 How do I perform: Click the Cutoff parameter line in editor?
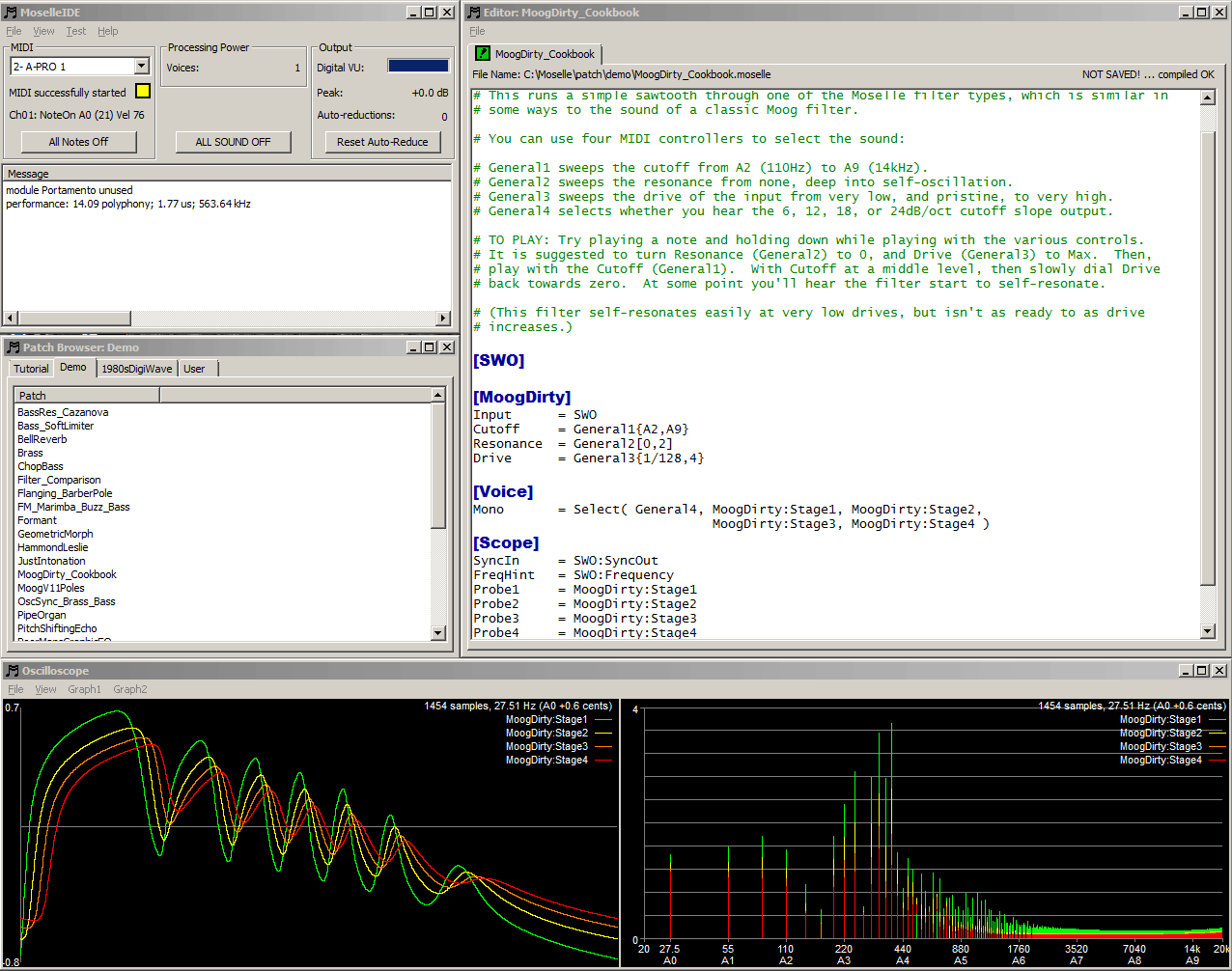[x=580, y=430]
